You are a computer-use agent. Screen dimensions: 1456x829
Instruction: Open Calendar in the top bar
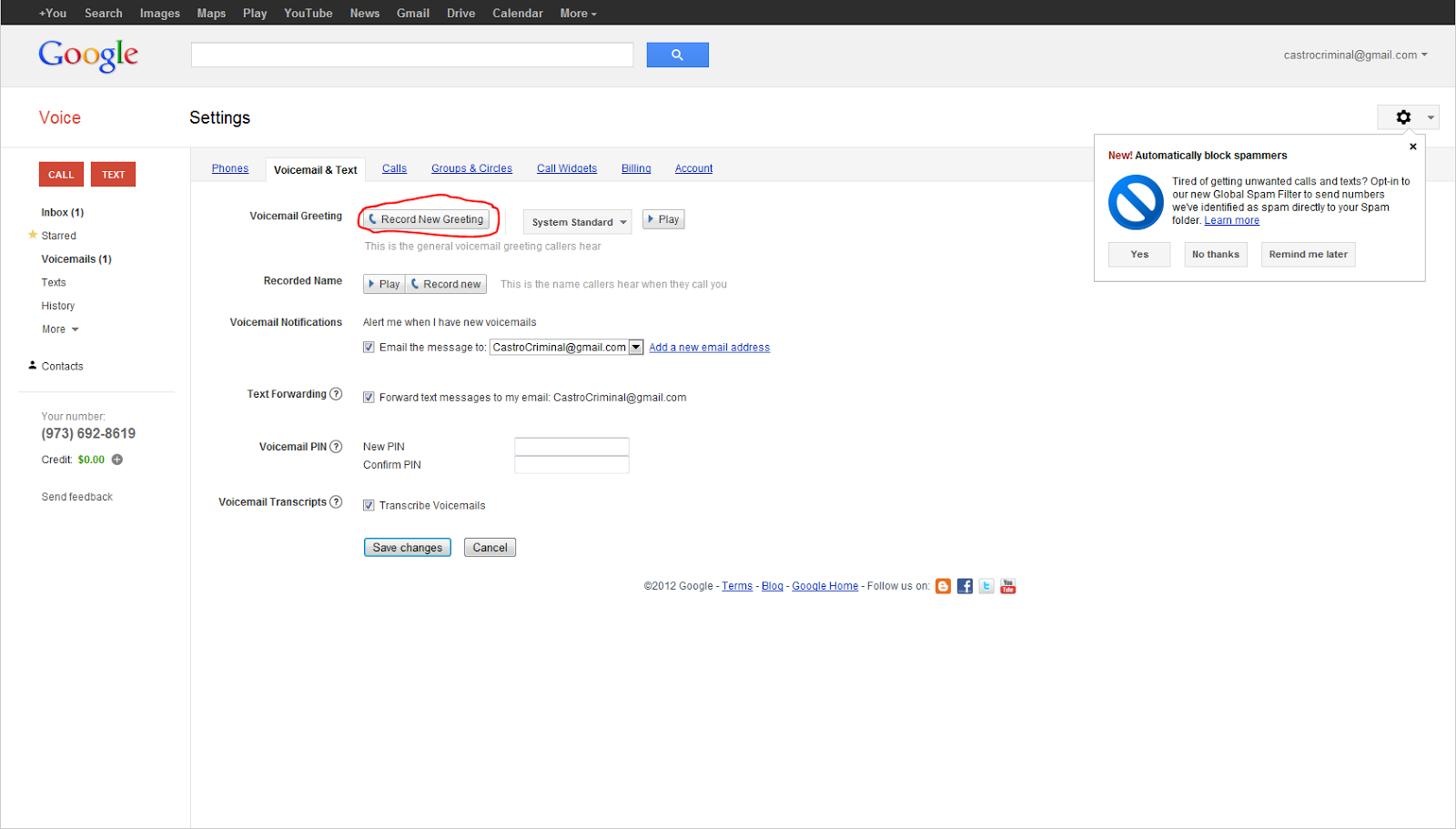[x=518, y=13]
